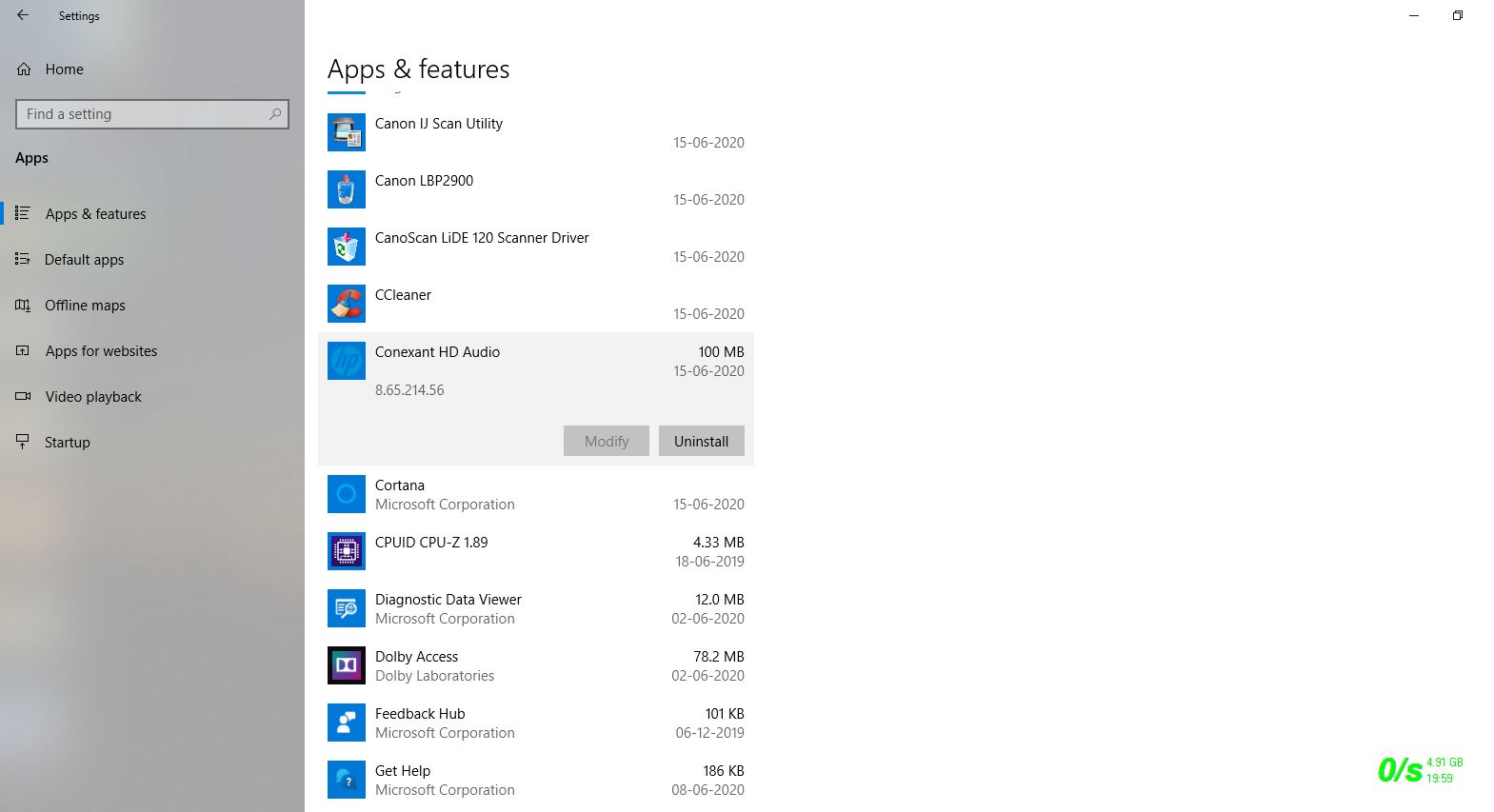Select CanoScan LiDE 120 Scanner Driver entry
1494x812 pixels.
[x=536, y=247]
